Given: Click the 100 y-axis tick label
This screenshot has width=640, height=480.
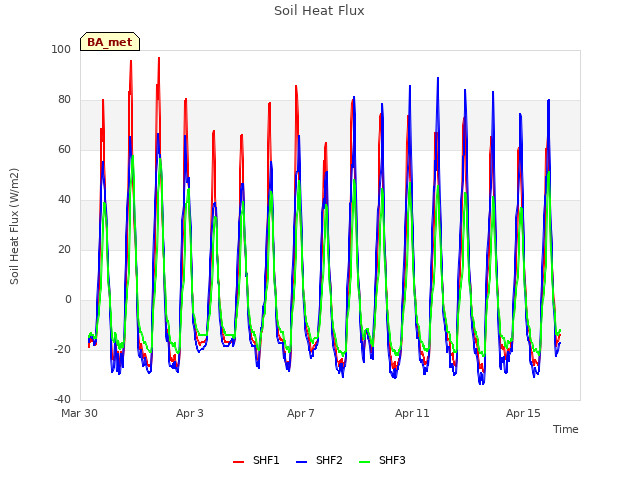Looking at the screenshot, I should 61,50.
